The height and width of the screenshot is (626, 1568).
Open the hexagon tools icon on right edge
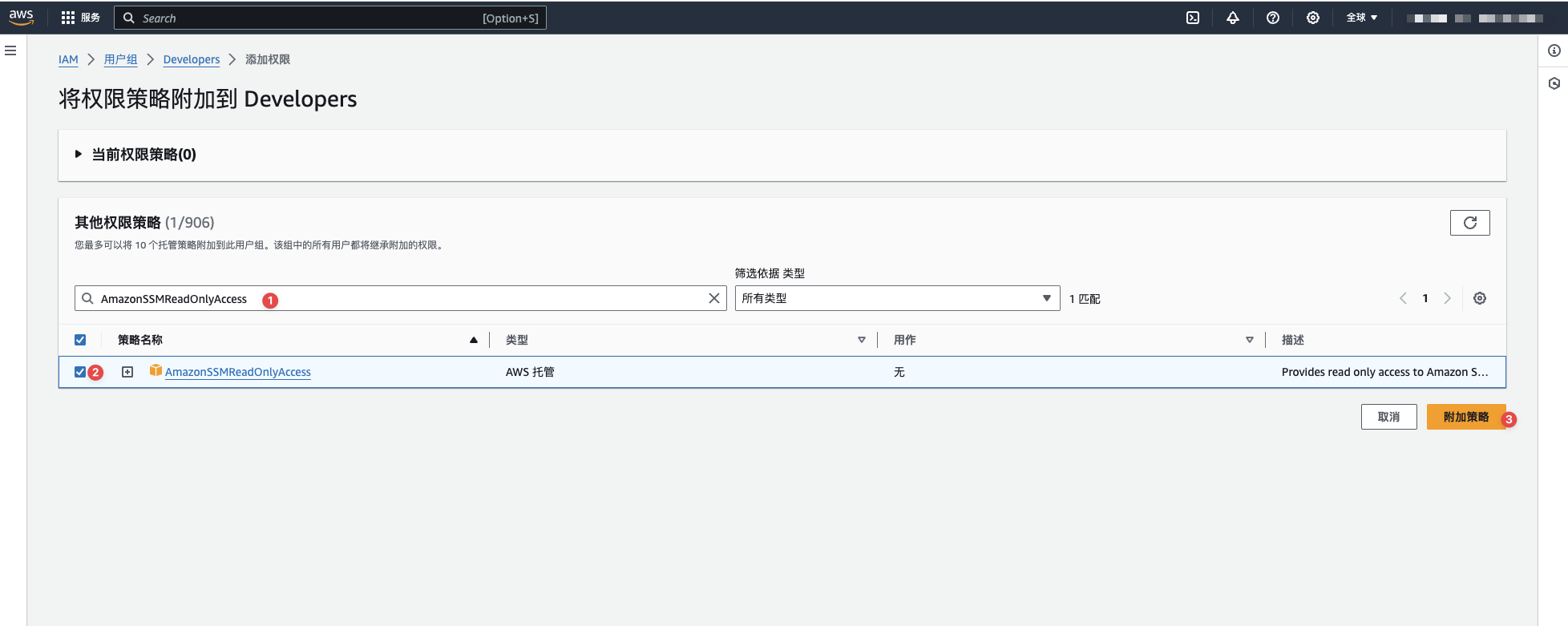pyautogui.click(x=1554, y=83)
